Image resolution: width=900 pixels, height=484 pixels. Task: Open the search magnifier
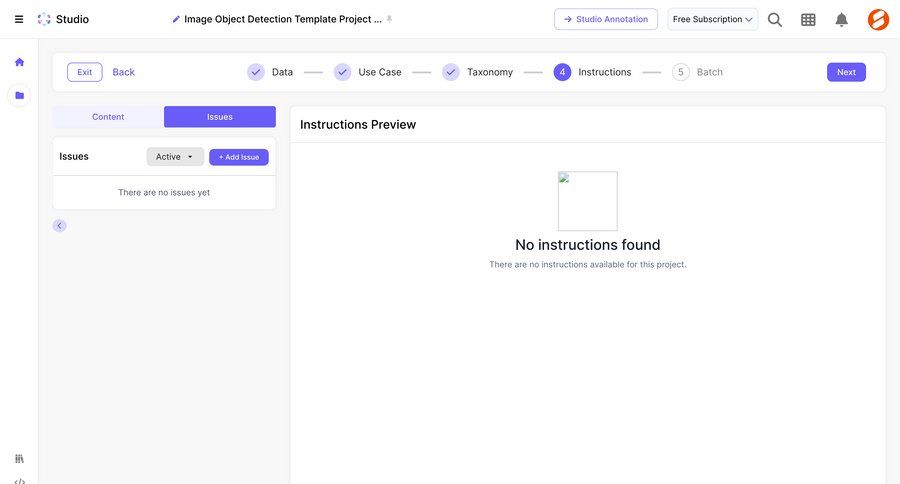click(x=775, y=20)
